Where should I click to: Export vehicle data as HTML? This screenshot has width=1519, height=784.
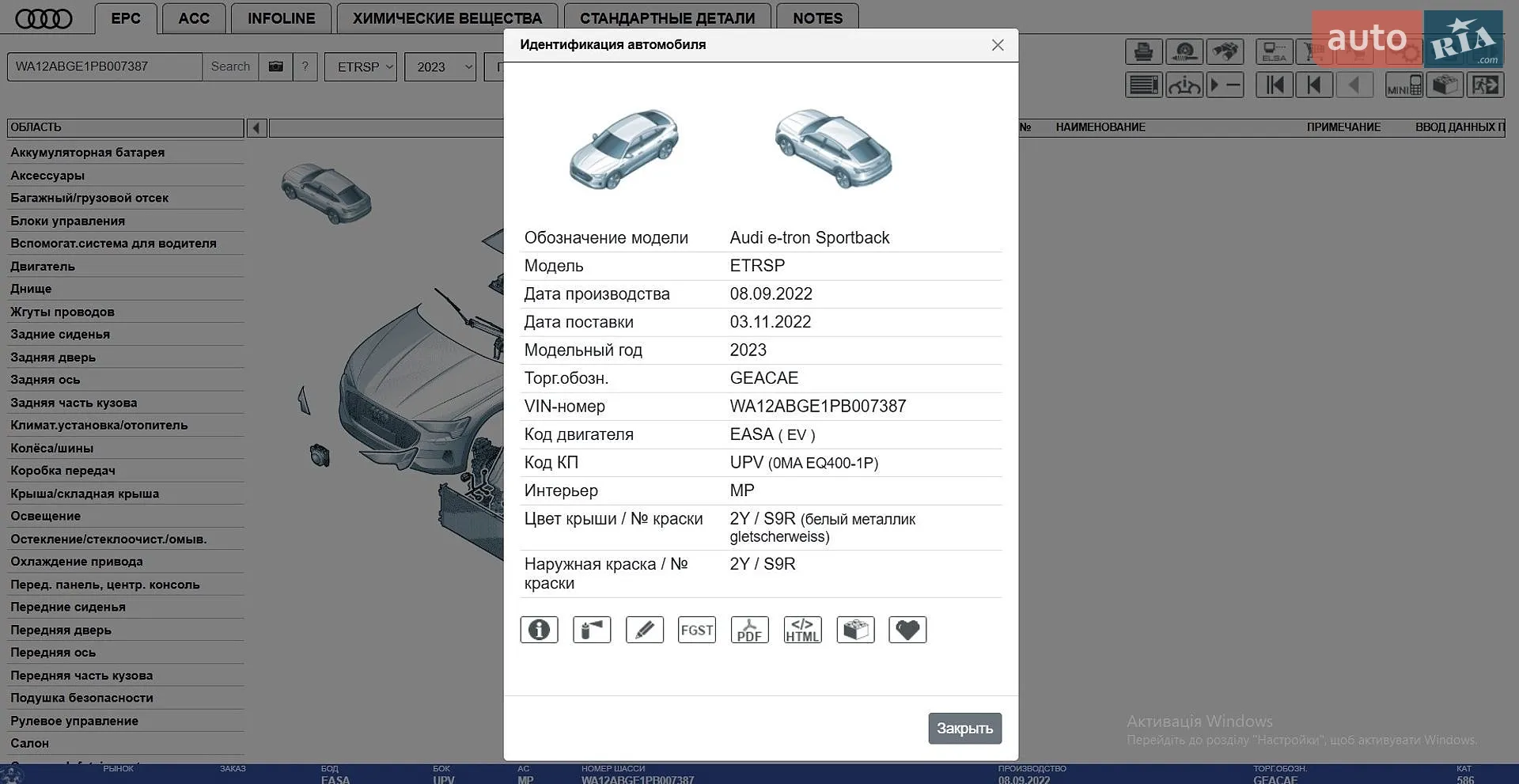pyautogui.click(x=803, y=630)
